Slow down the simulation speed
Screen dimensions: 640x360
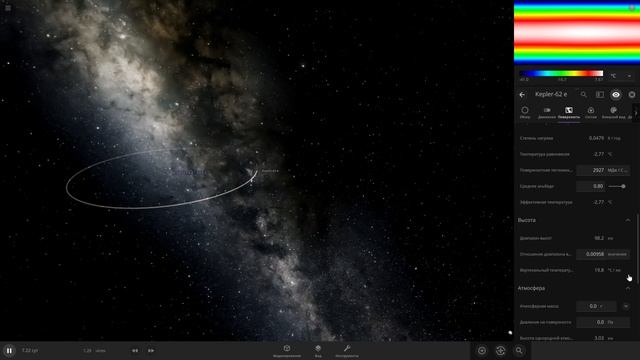point(135,351)
